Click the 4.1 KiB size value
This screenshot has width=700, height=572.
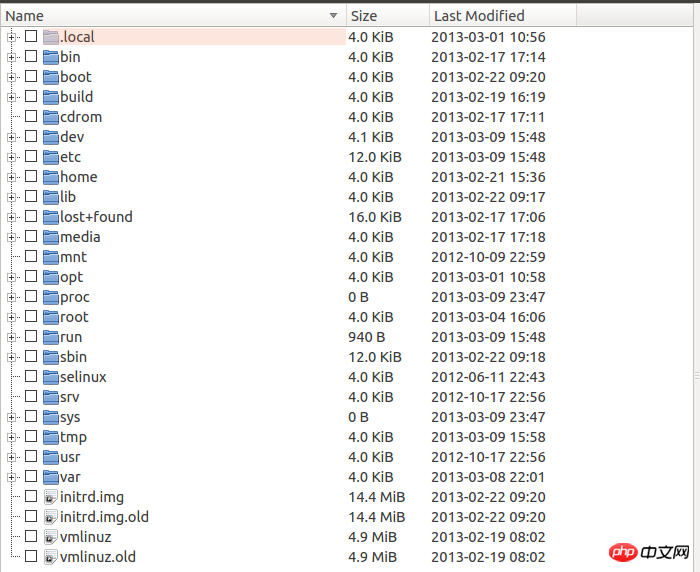pyautogui.click(x=371, y=137)
